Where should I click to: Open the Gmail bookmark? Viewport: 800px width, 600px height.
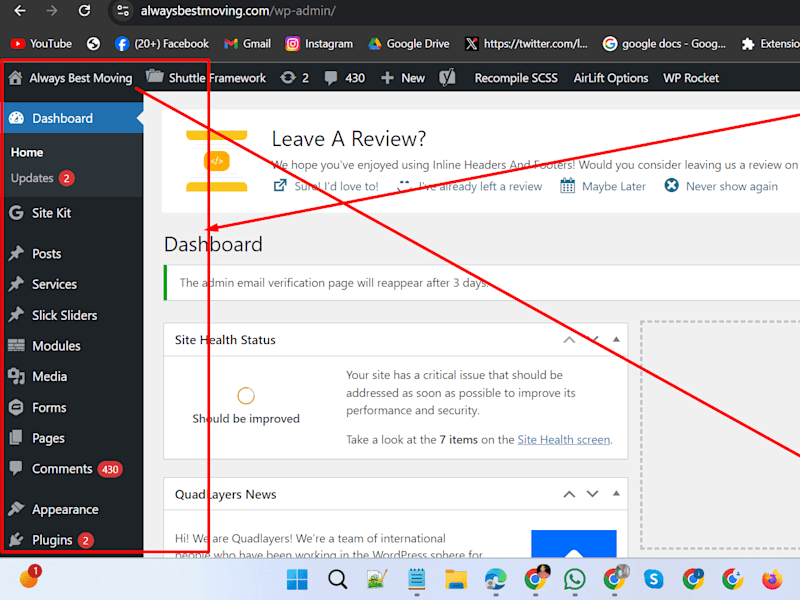(x=247, y=44)
